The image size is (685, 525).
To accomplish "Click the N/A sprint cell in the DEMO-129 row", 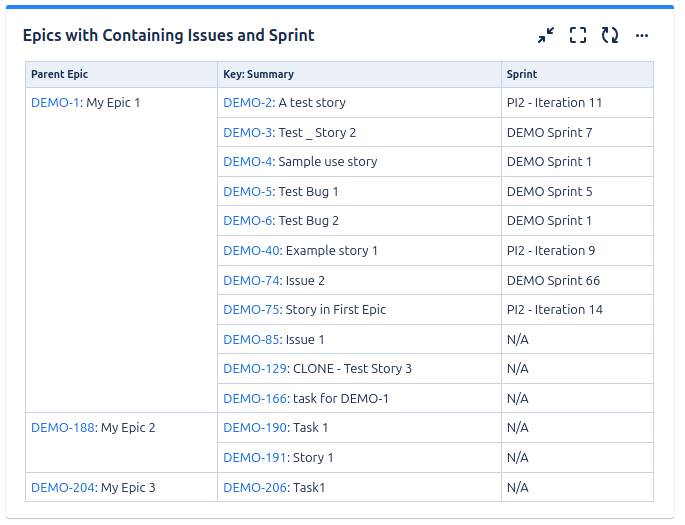I will (577, 369).
